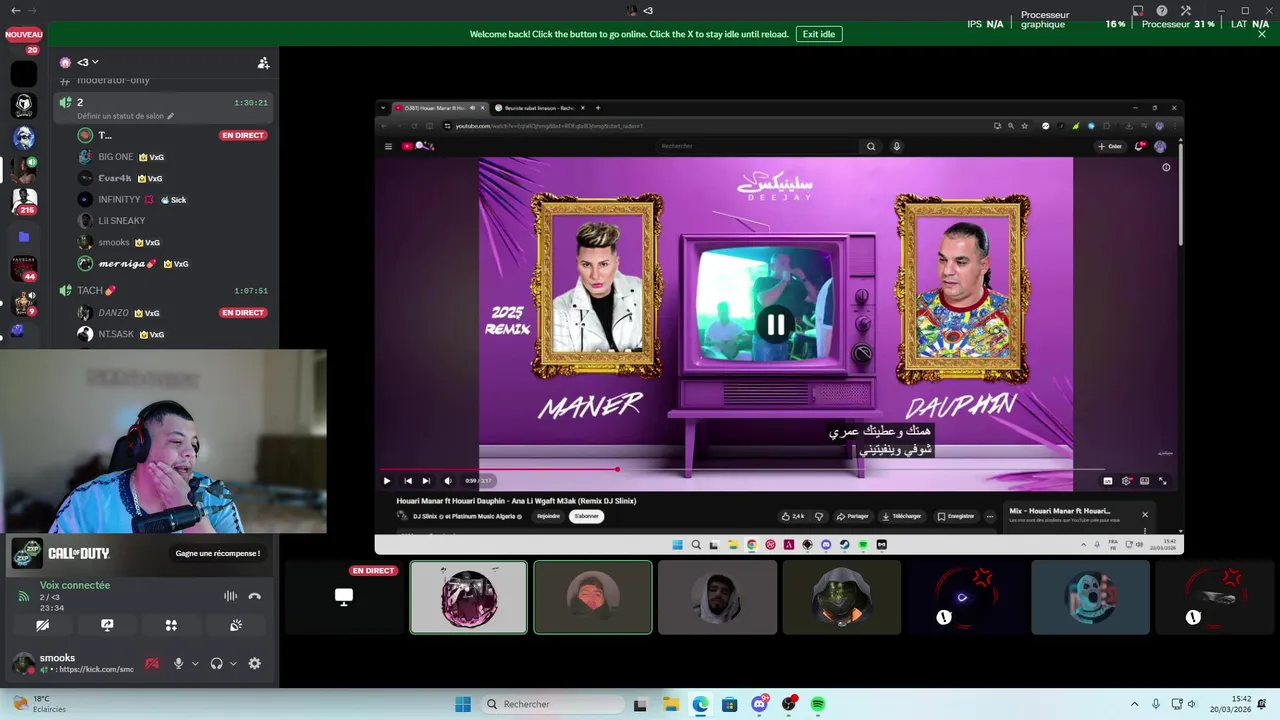Open Spotify from Windows taskbar
The width and height of the screenshot is (1280, 720).
coord(818,704)
